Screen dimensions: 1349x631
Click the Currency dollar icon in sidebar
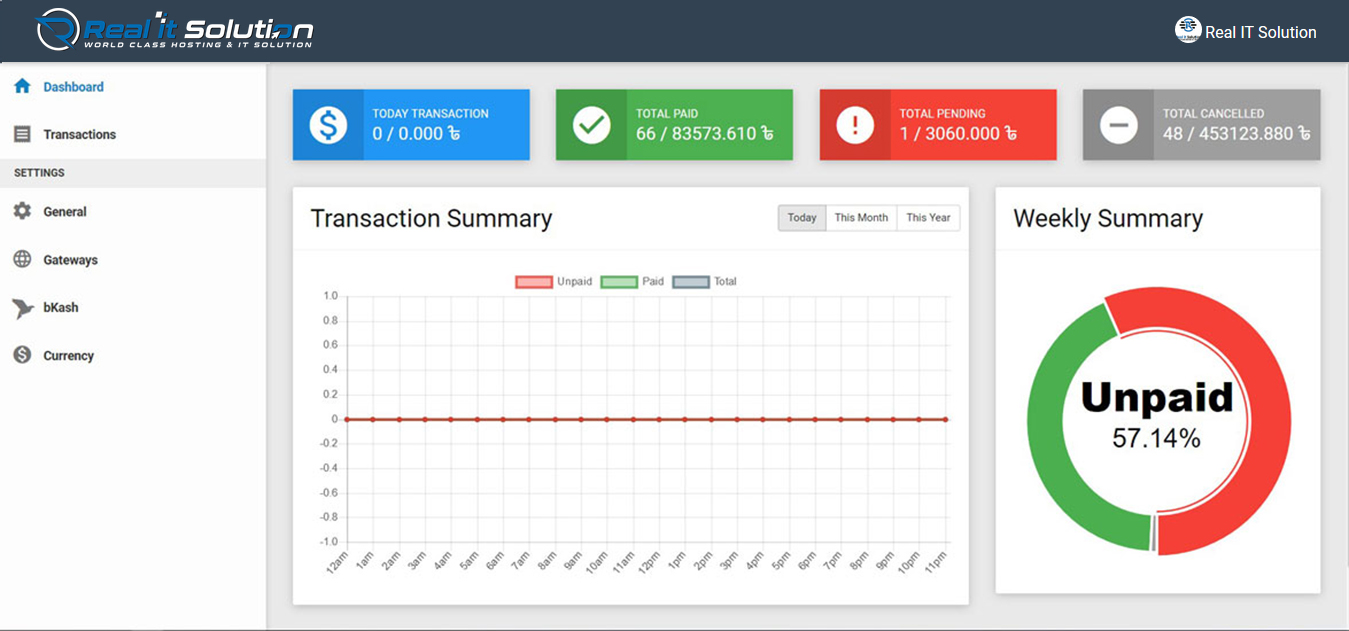click(x=22, y=355)
